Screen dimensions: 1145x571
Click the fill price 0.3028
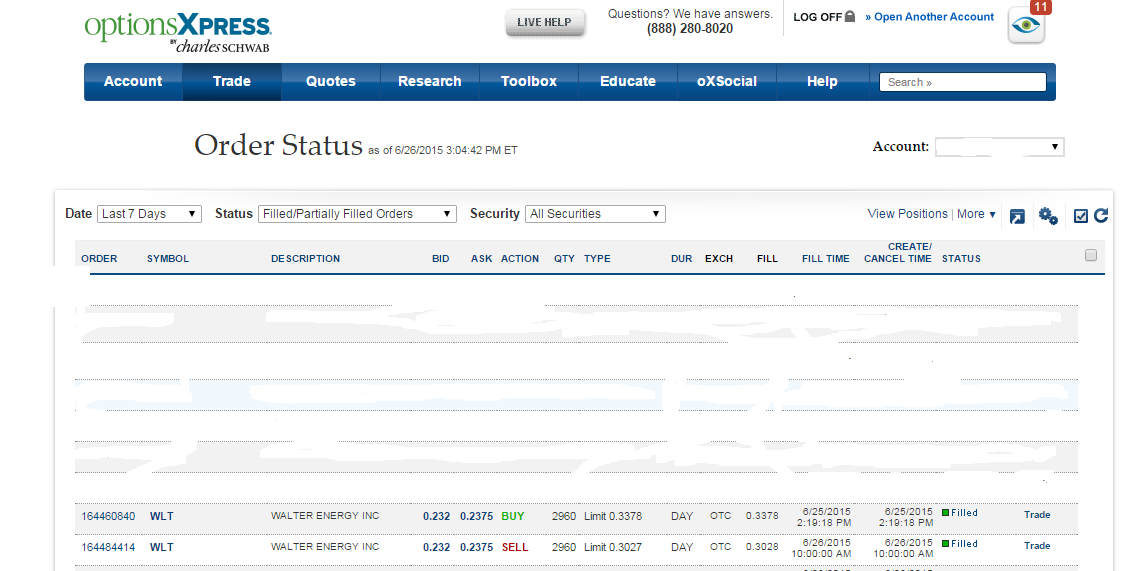pos(762,547)
